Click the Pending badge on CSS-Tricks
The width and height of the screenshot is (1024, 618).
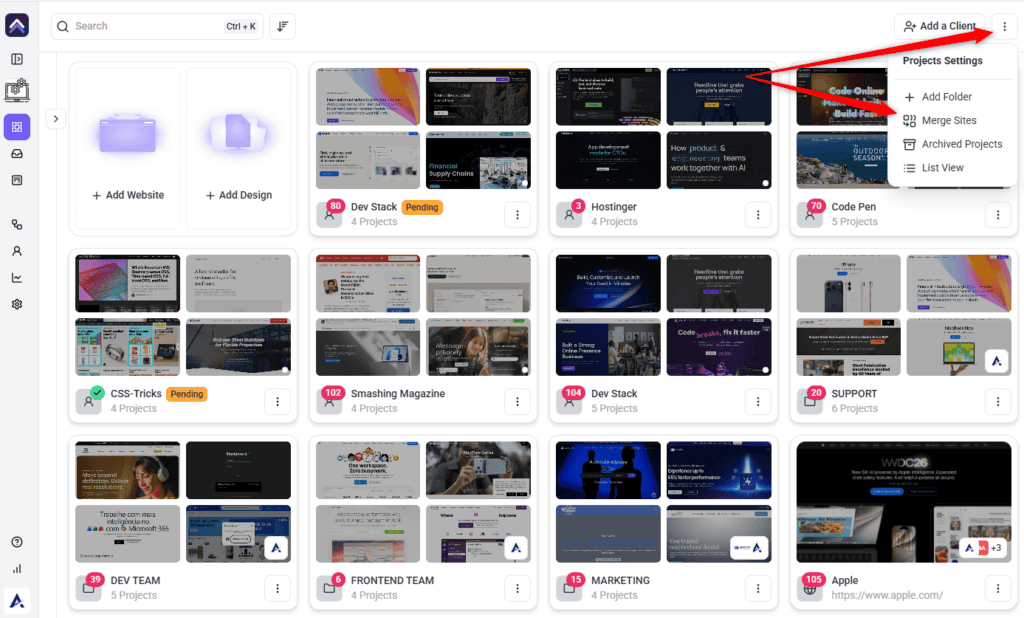click(x=187, y=394)
